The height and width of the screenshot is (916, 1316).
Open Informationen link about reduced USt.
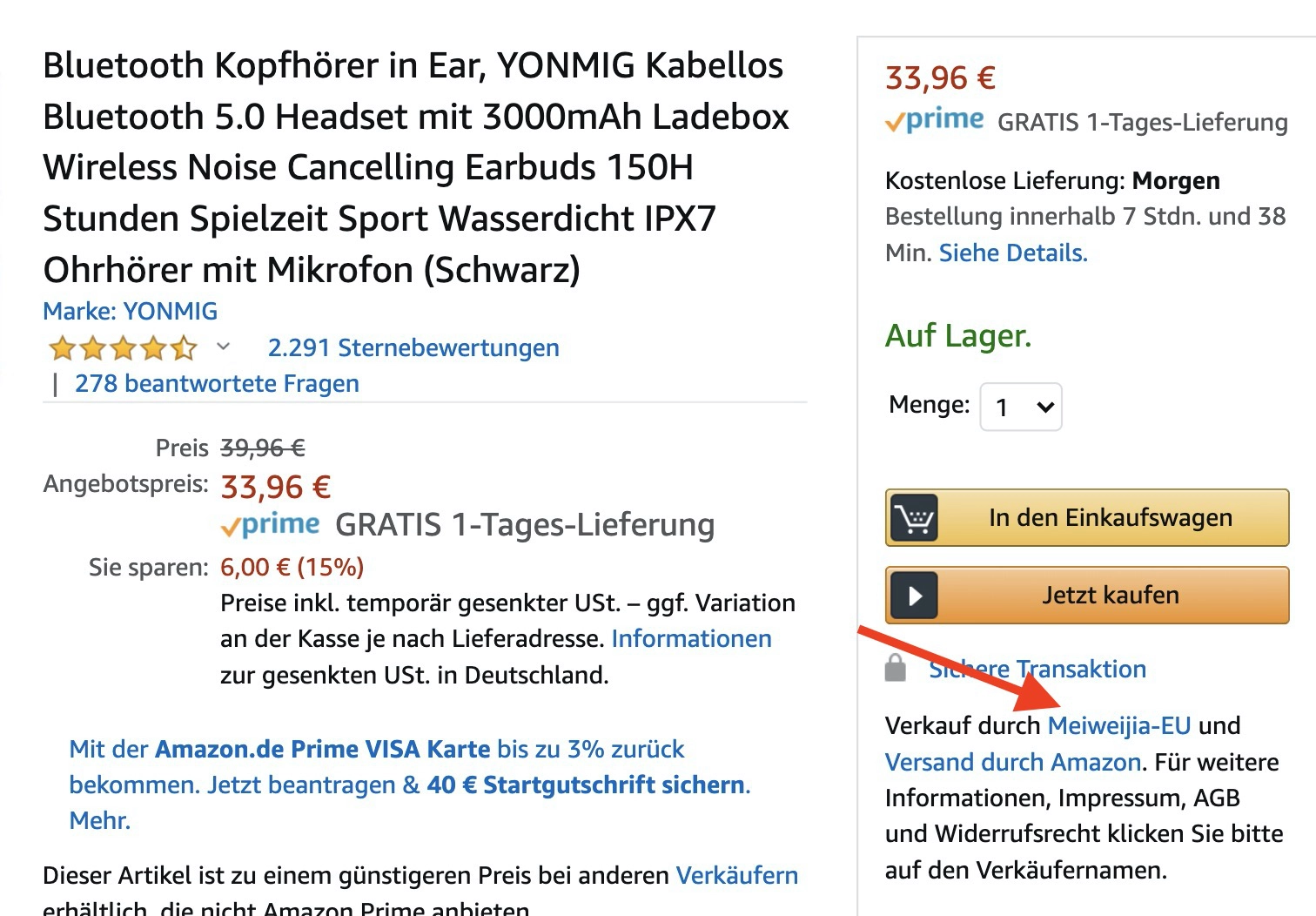pos(691,638)
